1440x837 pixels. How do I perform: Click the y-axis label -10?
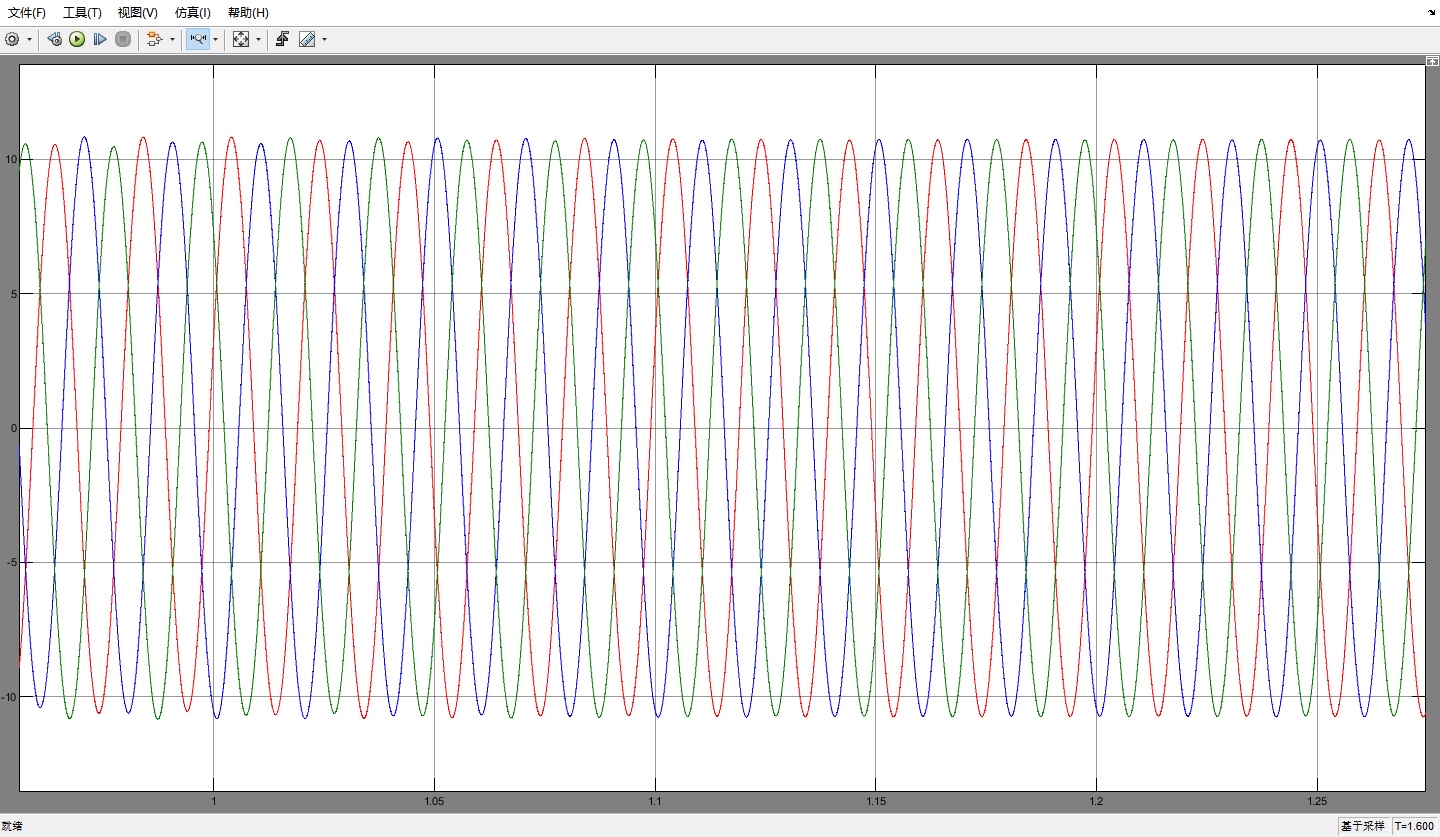(8, 697)
